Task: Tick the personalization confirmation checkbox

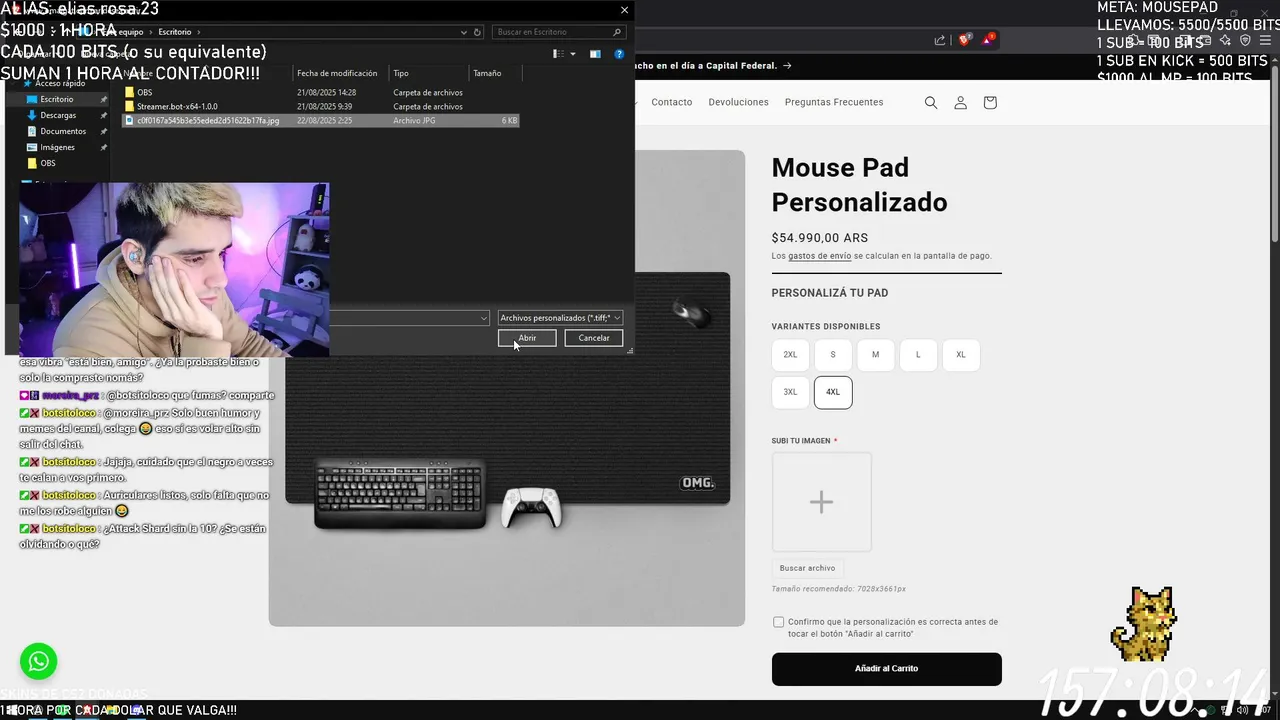Action: click(x=778, y=622)
